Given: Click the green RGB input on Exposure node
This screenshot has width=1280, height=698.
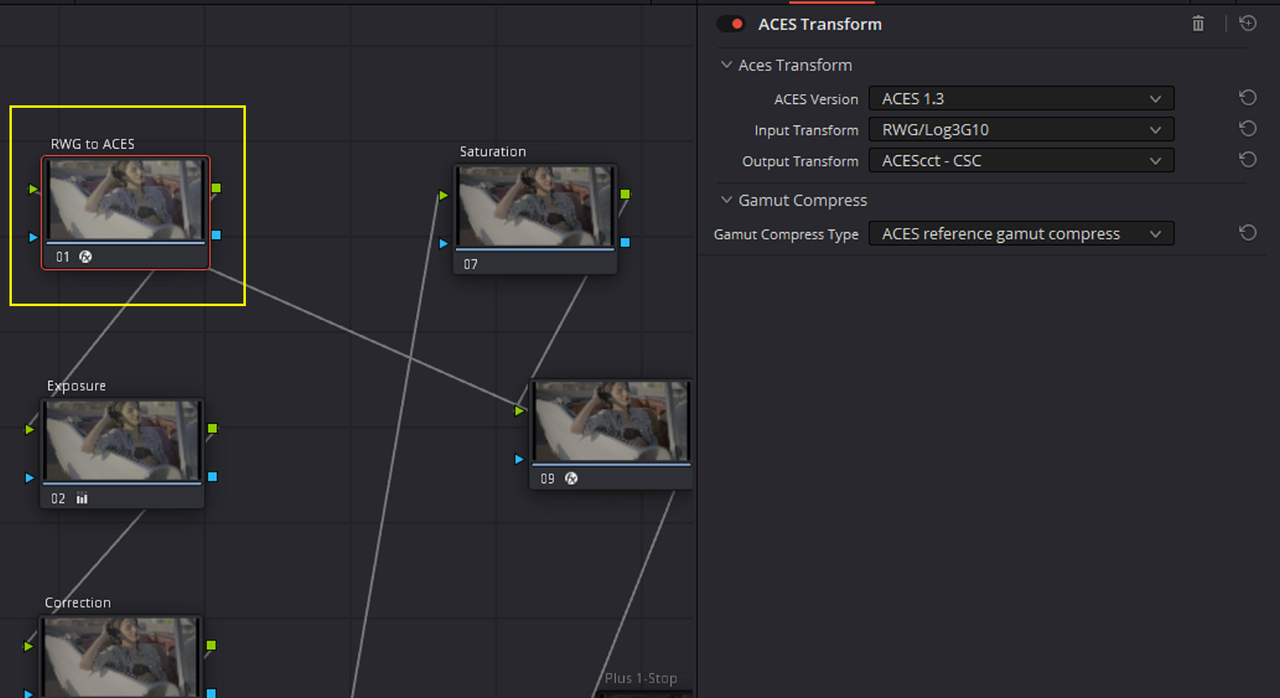Looking at the screenshot, I should tap(30, 430).
